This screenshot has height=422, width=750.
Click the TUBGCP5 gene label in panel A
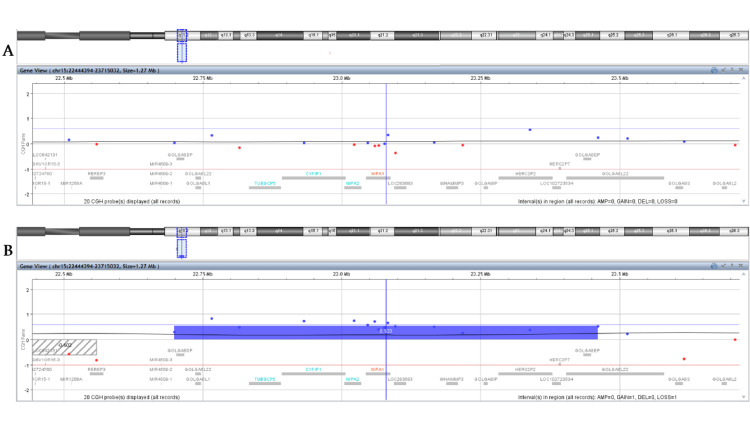click(x=265, y=183)
